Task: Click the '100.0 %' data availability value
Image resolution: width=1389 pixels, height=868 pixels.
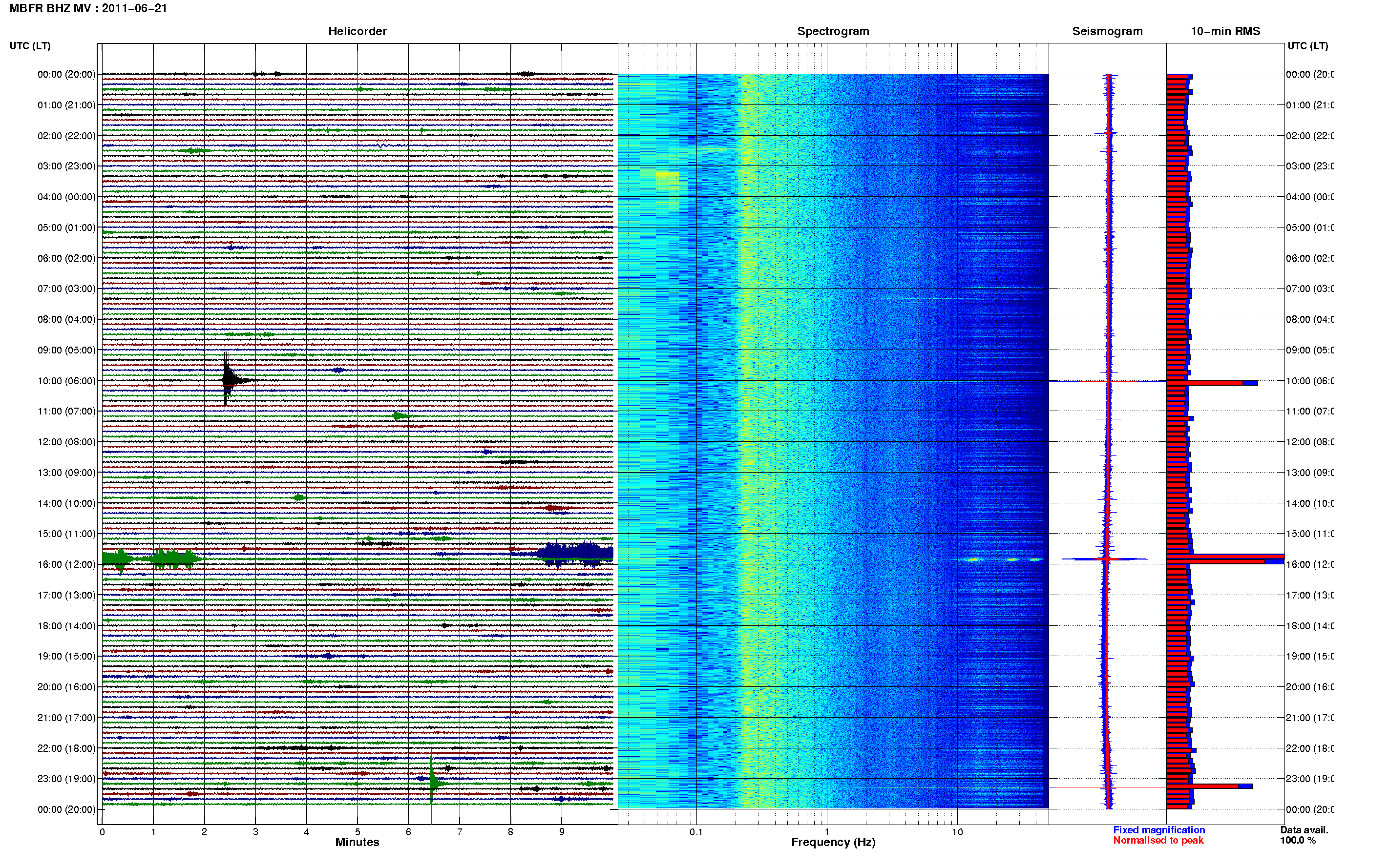Action: [x=1297, y=841]
